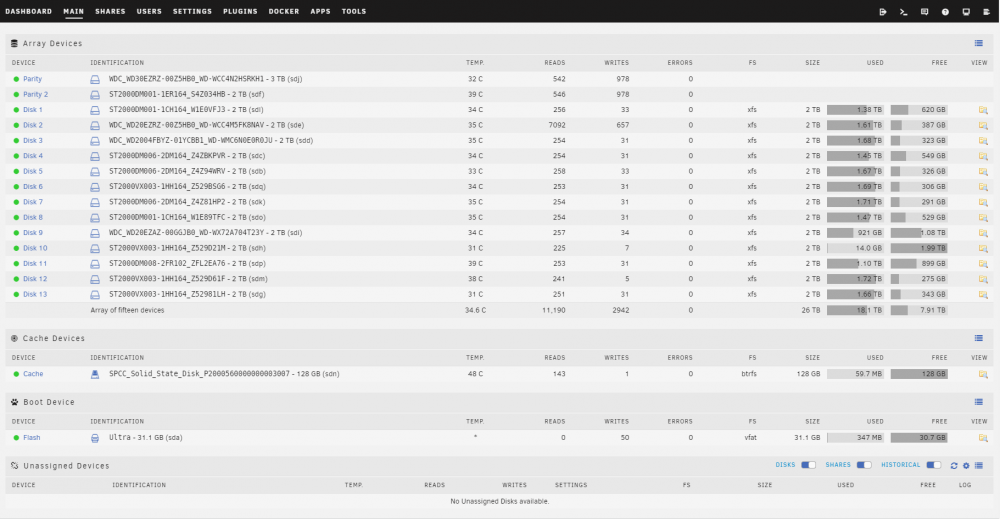Click the SSD icon beside Cache identification

[x=95, y=374]
